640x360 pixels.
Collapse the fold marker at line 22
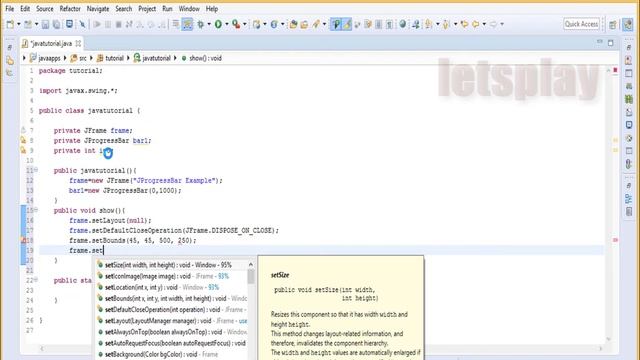pyautogui.click(x=36, y=280)
